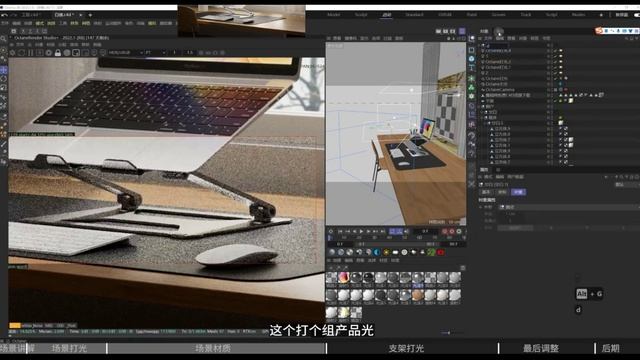Select the highlighted tool in left tool palette
The height and width of the screenshot is (360, 640).
(x=3, y=70)
